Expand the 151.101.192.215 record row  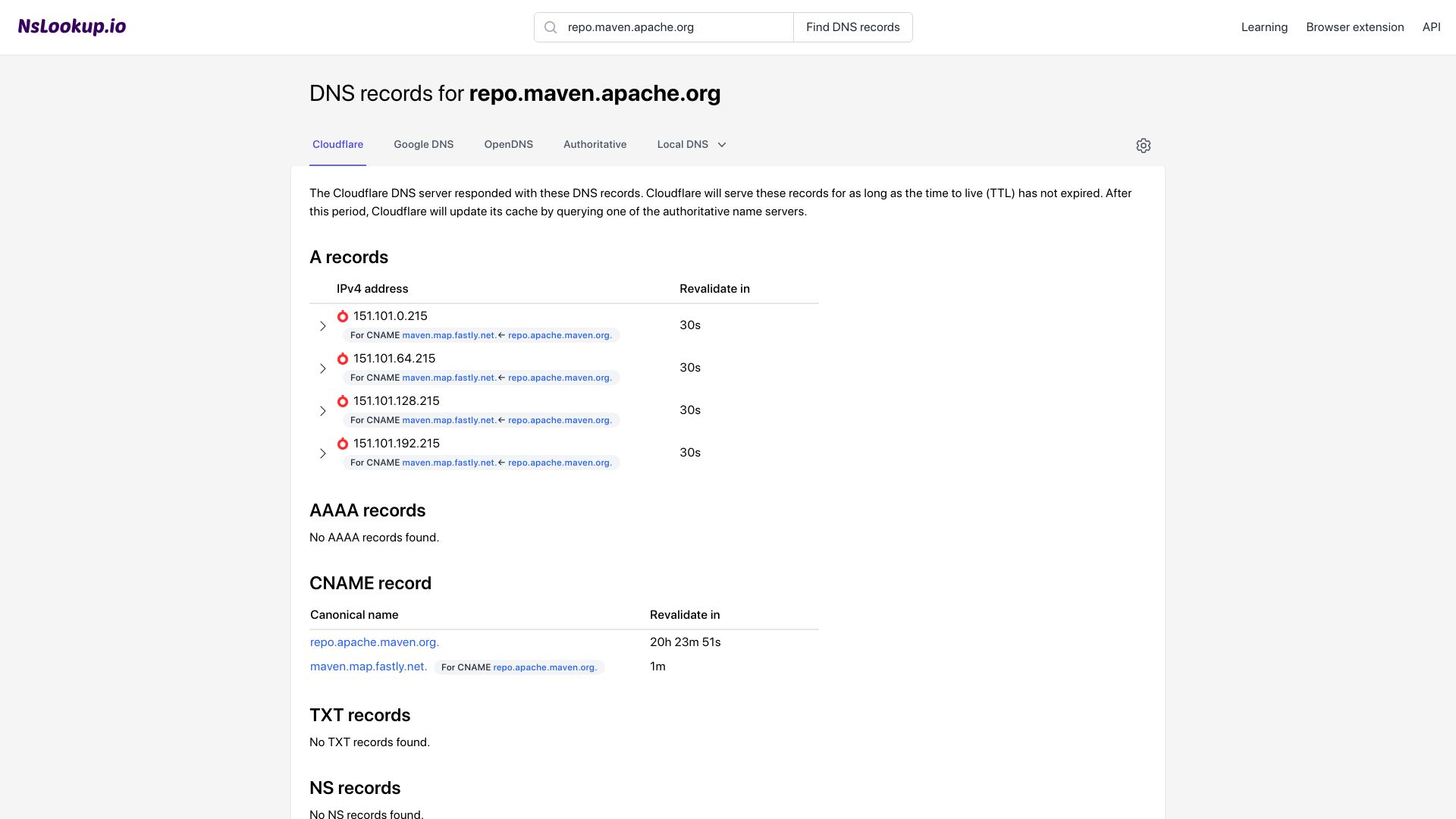click(x=322, y=453)
